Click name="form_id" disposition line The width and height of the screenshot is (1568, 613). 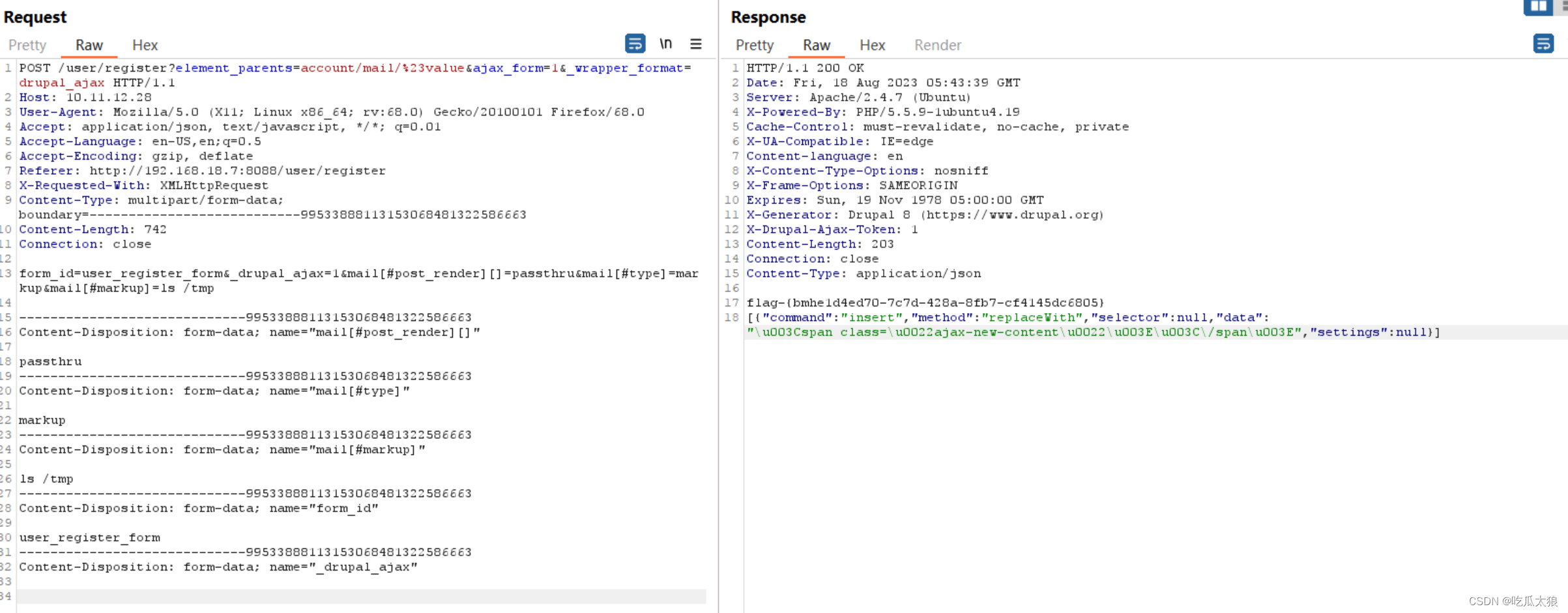coord(199,508)
